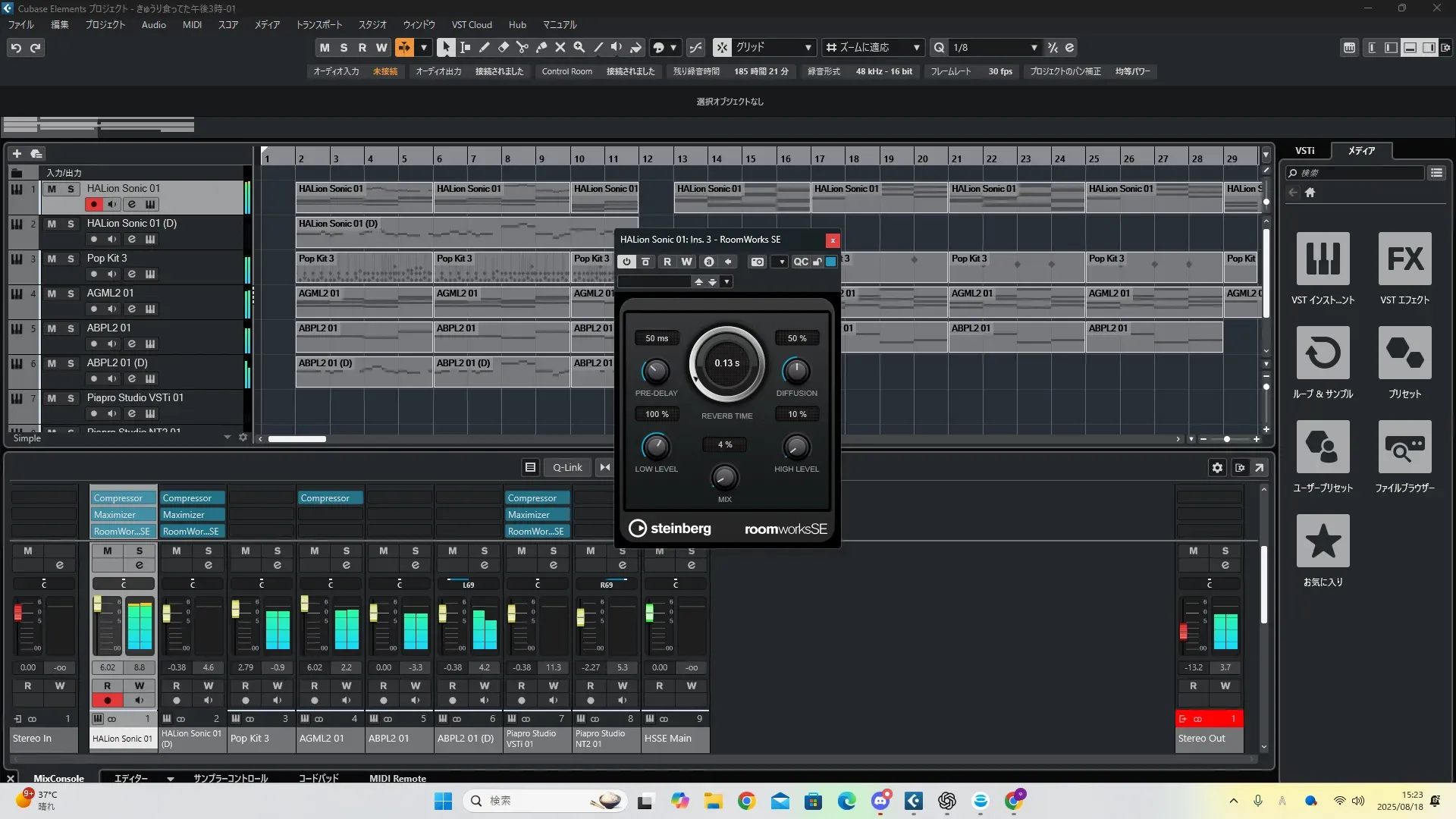Pick the Draw pencil tool

(x=484, y=47)
